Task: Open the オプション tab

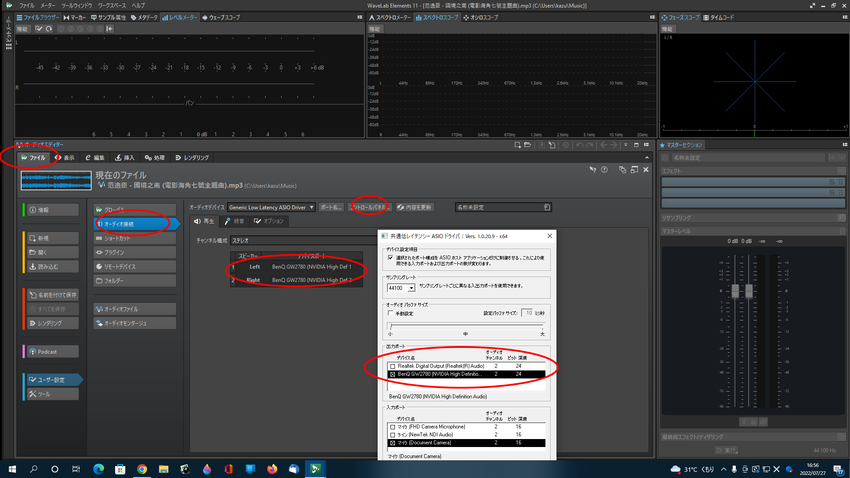Action: [269, 221]
